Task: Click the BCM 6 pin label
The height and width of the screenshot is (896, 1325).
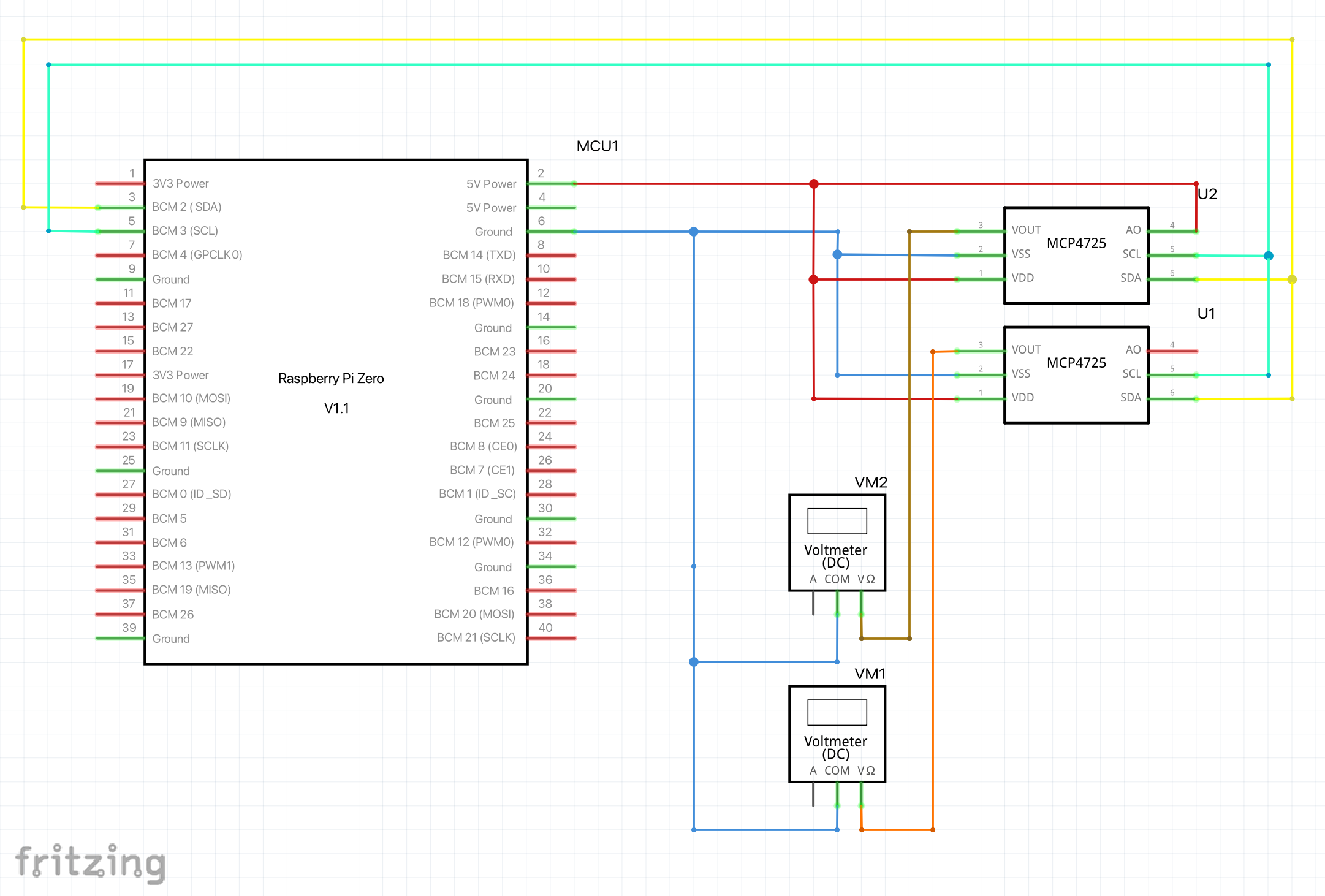Action: pyautogui.click(x=169, y=543)
